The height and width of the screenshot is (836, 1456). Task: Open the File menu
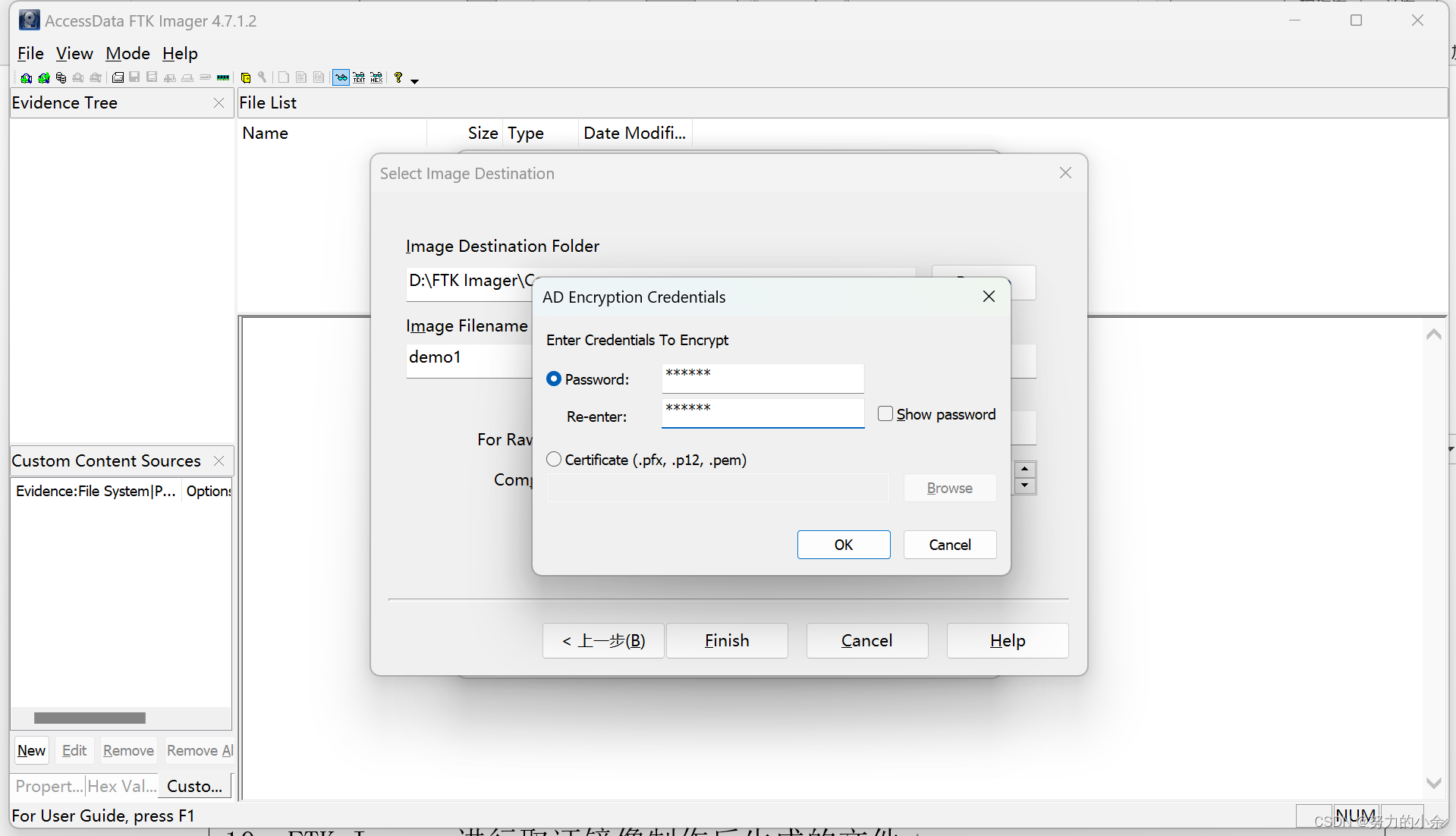click(30, 53)
